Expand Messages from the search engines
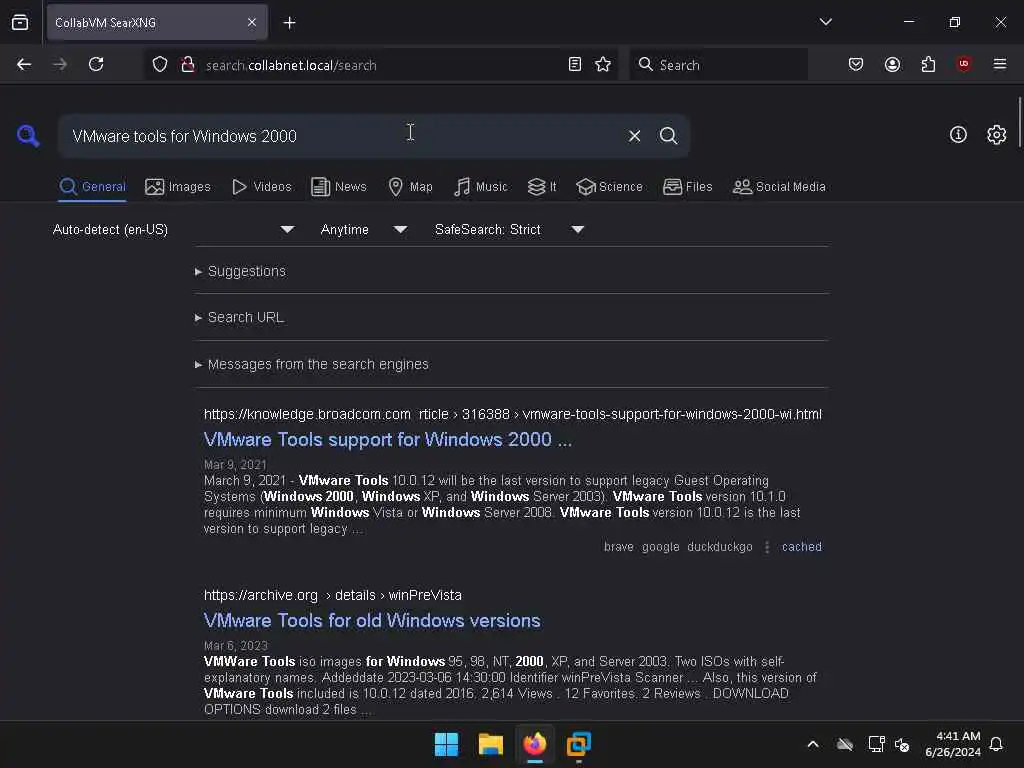The image size is (1024, 768). (312, 364)
